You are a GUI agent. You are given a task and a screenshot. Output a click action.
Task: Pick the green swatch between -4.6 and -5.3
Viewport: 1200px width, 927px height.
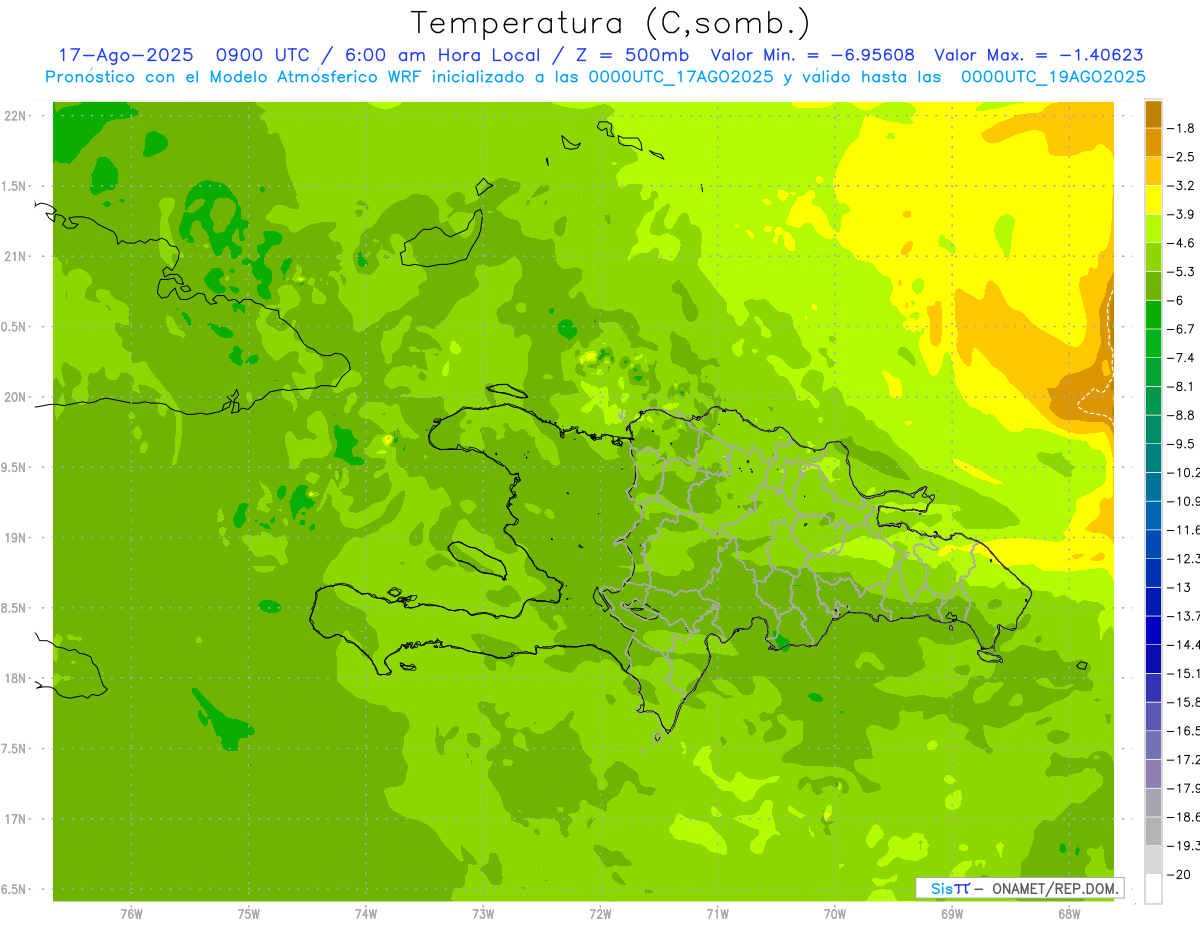[1153, 257]
